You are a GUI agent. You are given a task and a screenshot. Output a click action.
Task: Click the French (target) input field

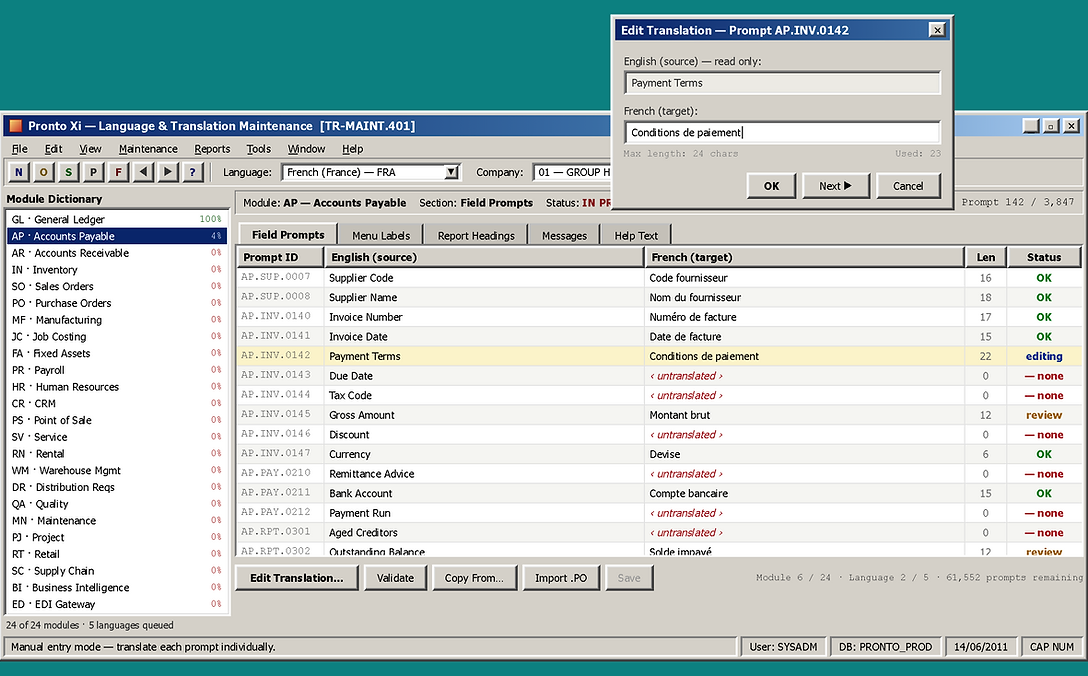point(782,132)
